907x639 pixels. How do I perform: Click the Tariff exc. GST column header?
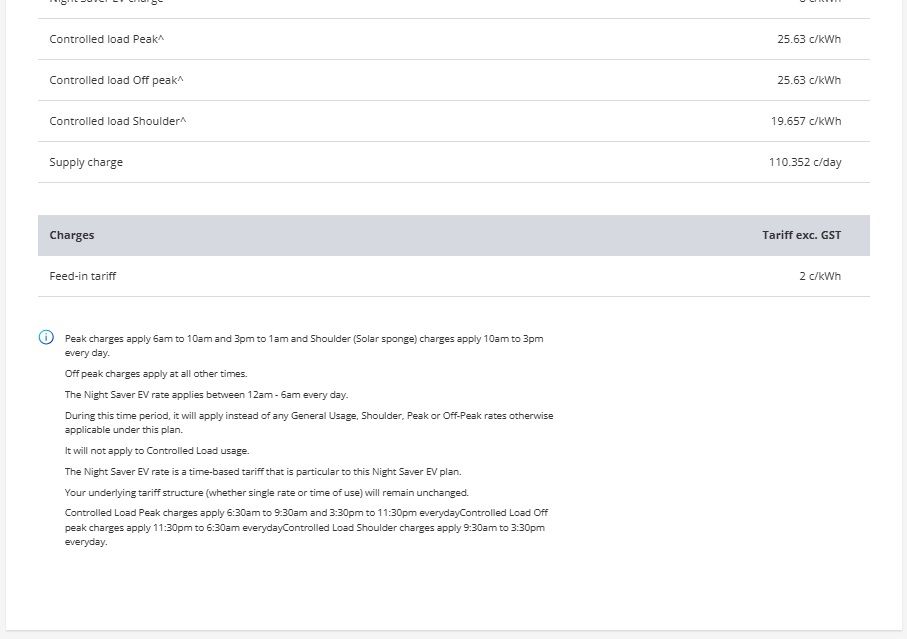pos(801,236)
